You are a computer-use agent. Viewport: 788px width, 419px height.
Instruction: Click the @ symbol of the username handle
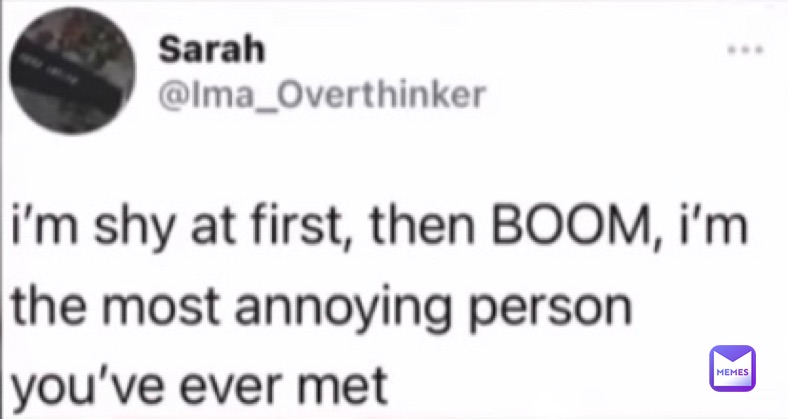[x=174, y=95]
